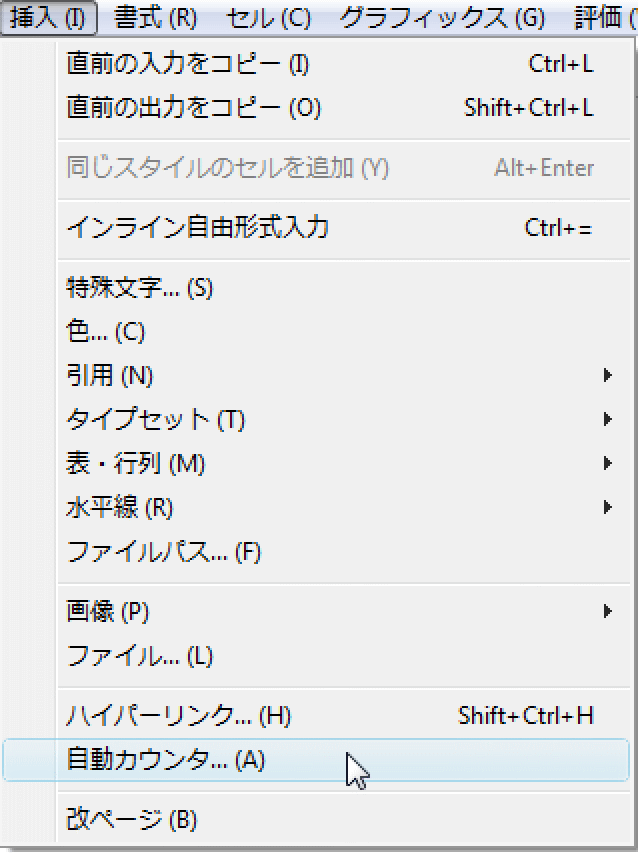Image resolution: width=640 pixels, height=854 pixels.
Task: Select 直前の入力をコピー (I)
Action: pos(343,64)
